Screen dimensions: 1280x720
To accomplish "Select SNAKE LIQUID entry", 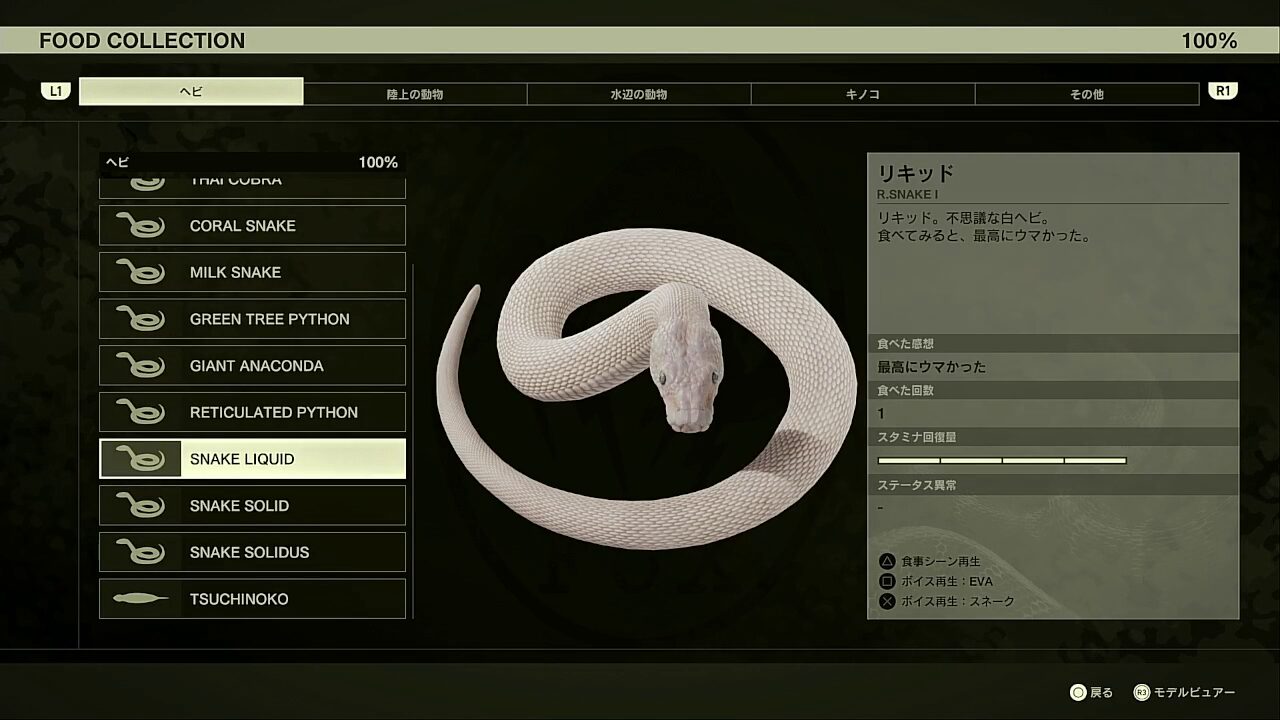I will click(x=252, y=459).
